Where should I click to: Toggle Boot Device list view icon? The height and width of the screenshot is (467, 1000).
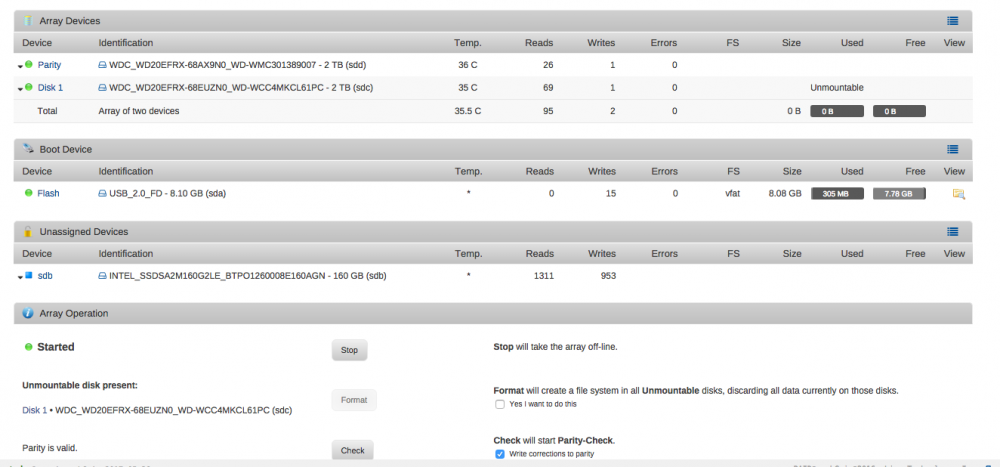952,149
